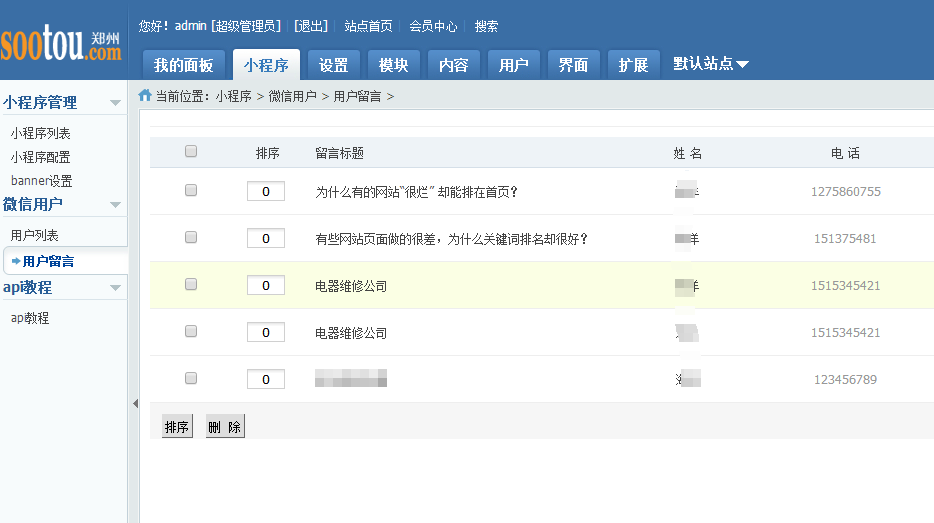Click the home icon in breadcrumb
This screenshot has width=934, height=523.
(x=145, y=96)
